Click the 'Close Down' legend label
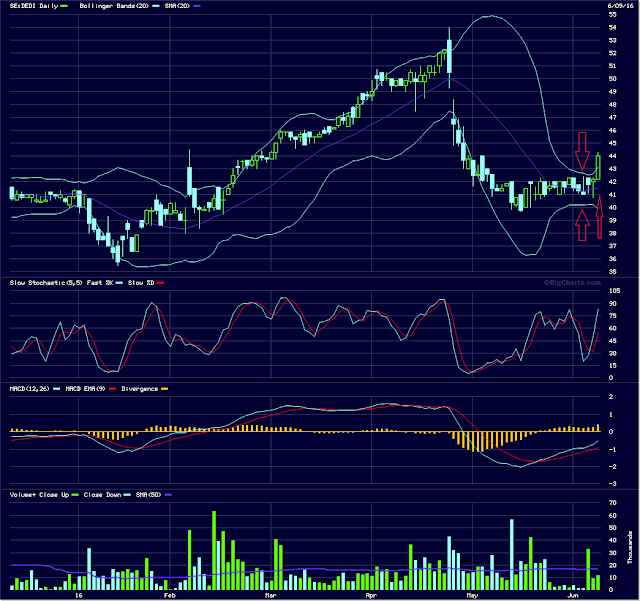The width and height of the screenshot is (640, 601). click(102, 495)
